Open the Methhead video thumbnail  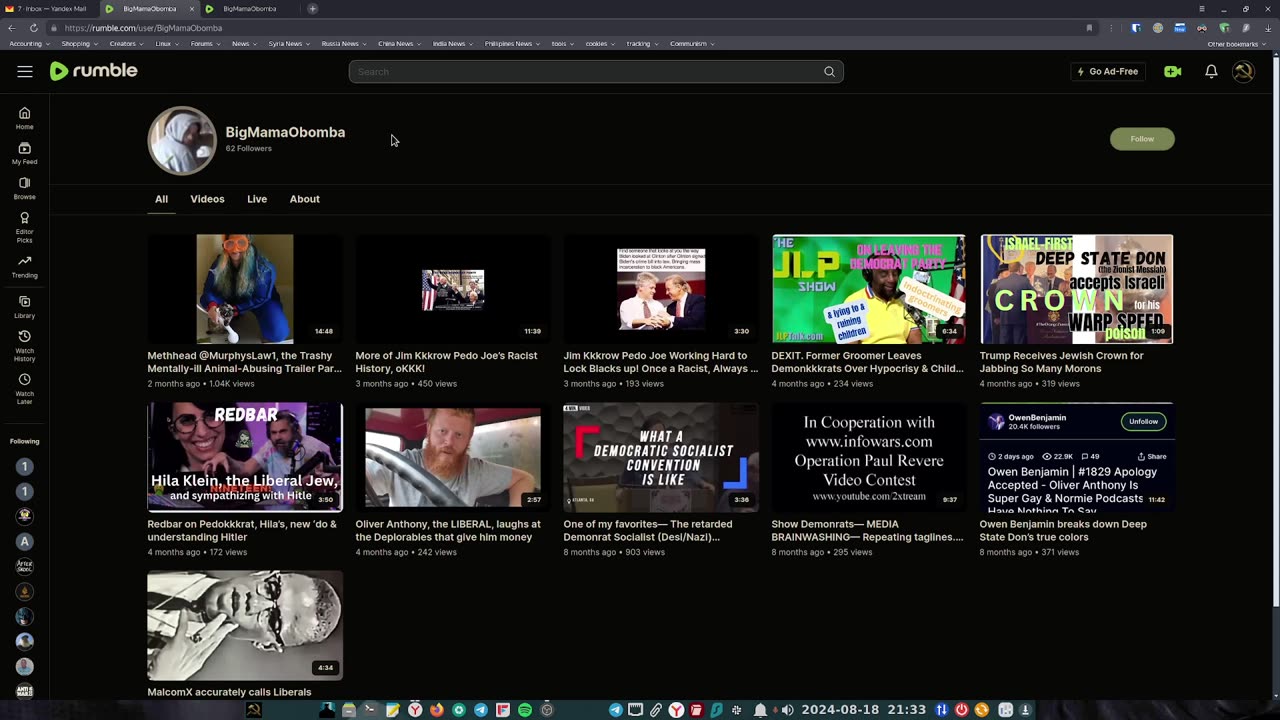click(245, 289)
